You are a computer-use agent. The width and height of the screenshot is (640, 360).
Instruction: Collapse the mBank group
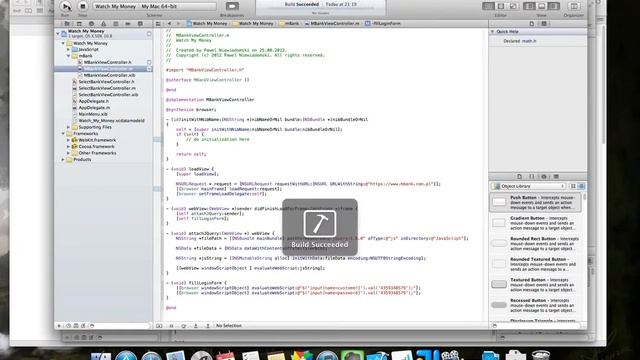pos(69,56)
